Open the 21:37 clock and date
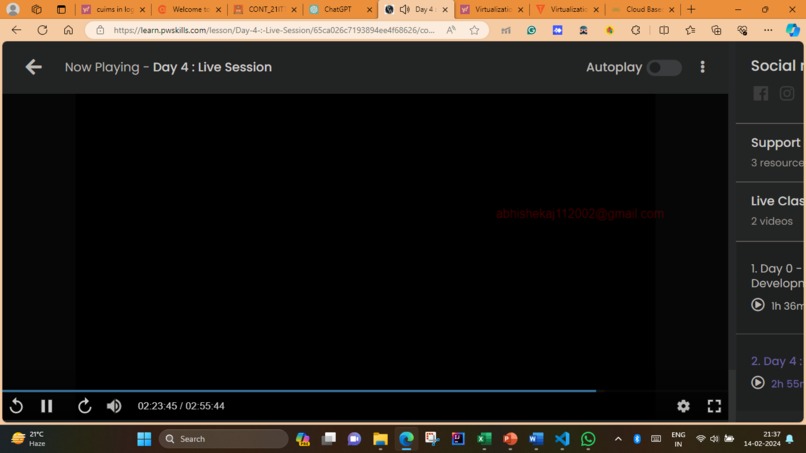The width and height of the screenshot is (806, 453). (x=762, y=439)
